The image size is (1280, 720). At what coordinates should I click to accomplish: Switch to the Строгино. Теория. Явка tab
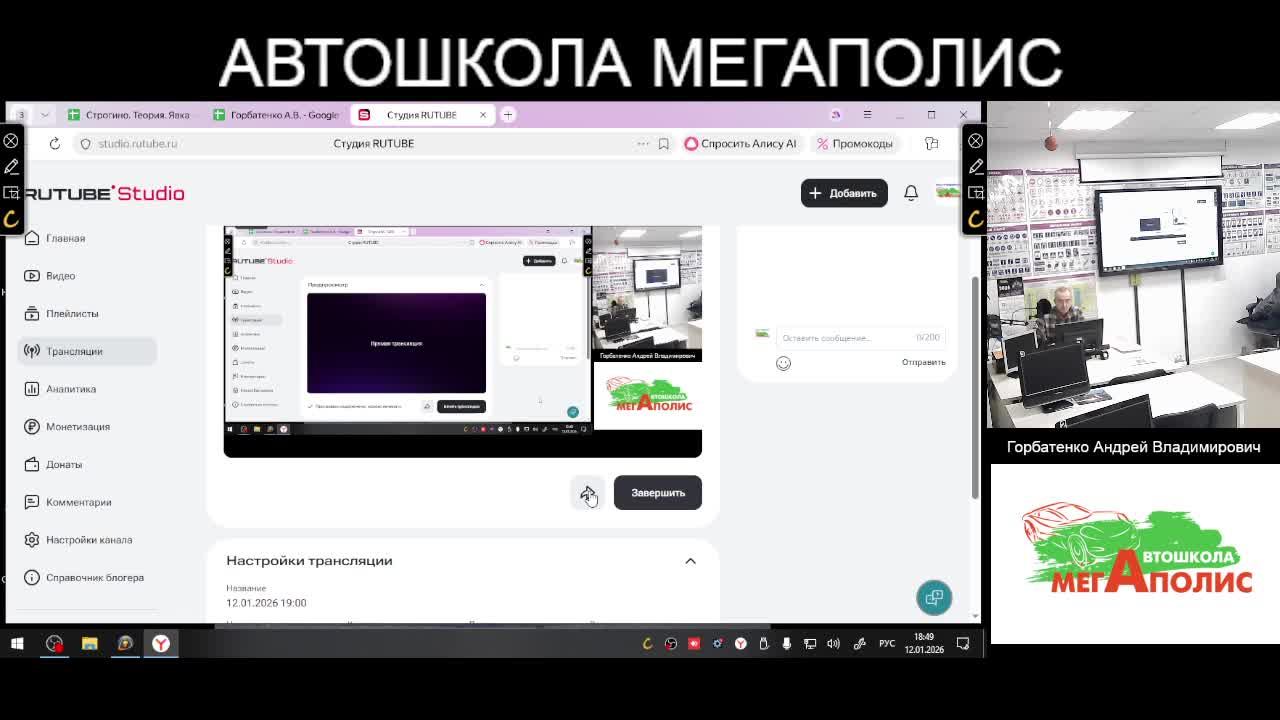[x=129, y=115]
